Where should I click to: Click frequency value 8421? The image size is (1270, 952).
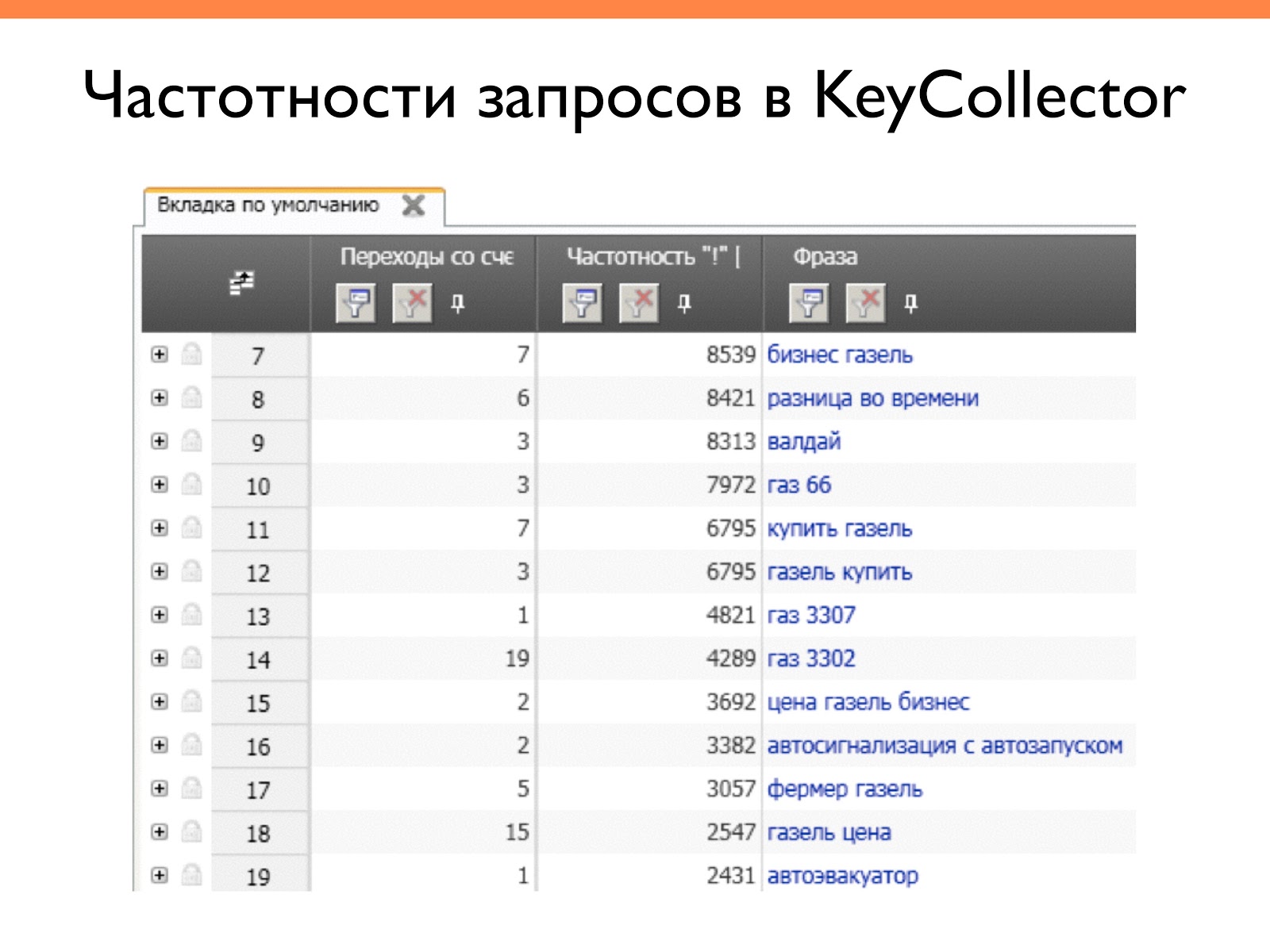[731, 398]
